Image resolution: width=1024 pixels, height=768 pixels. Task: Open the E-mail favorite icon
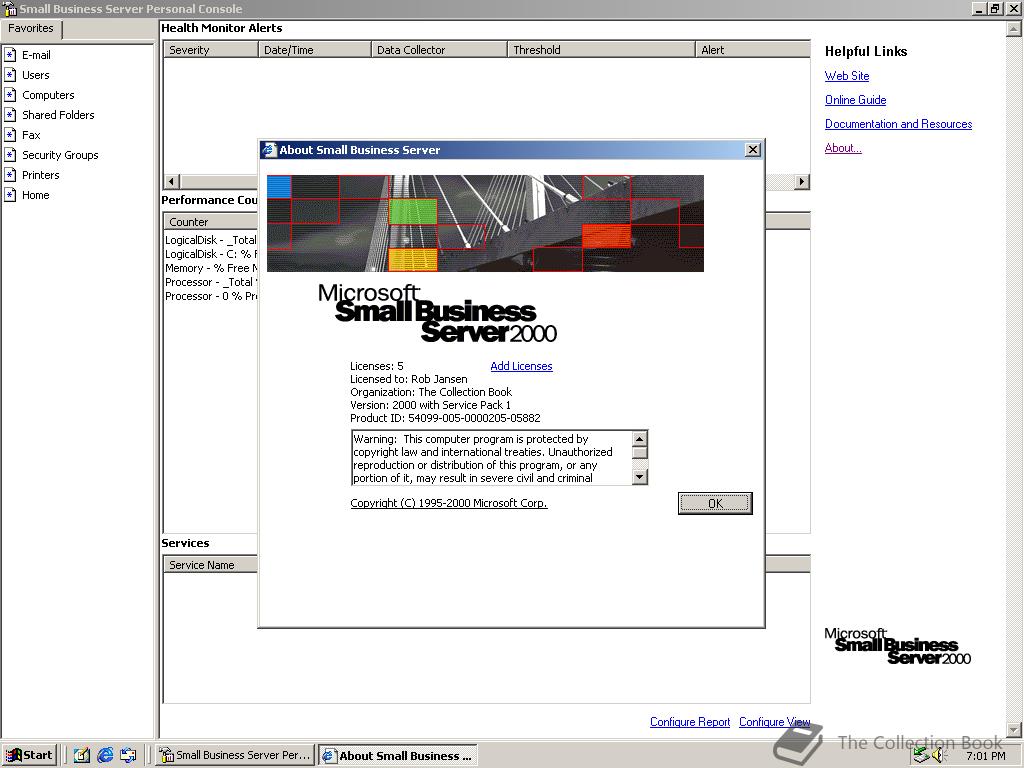coord(10,55)
